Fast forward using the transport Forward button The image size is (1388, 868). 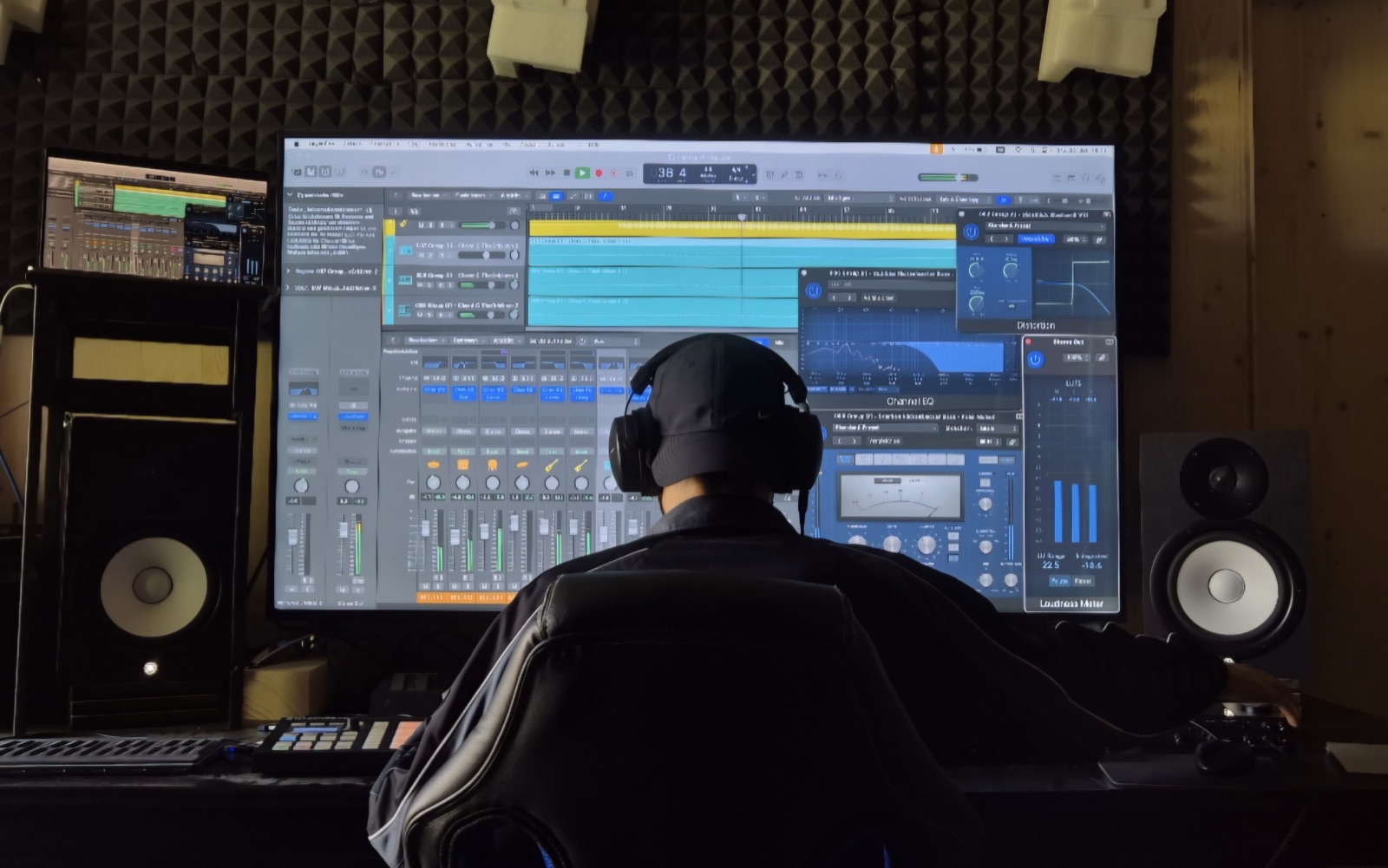[x=550, y=173]
